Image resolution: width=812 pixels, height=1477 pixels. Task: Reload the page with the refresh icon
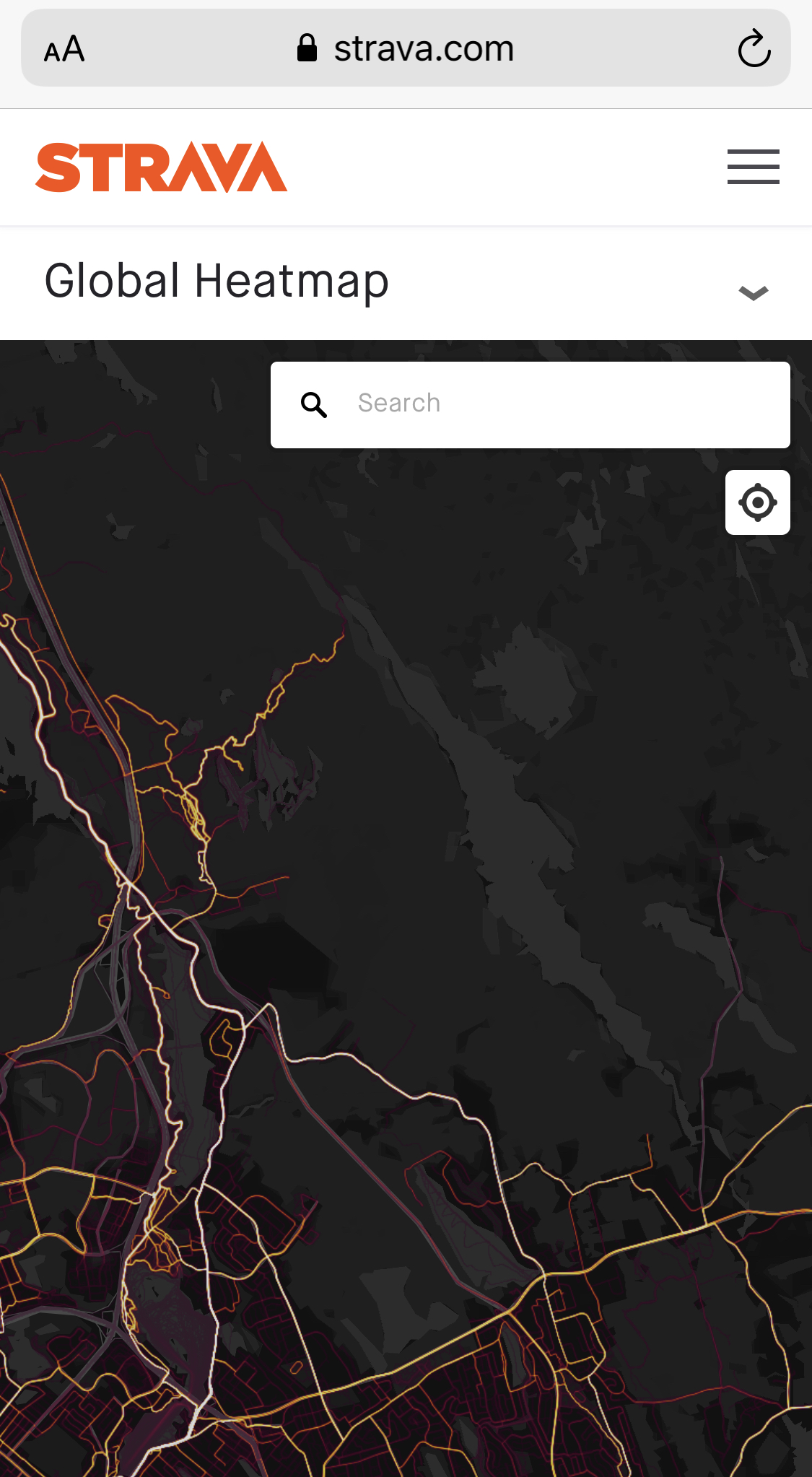pyautogui.click(x=754, y=49)
